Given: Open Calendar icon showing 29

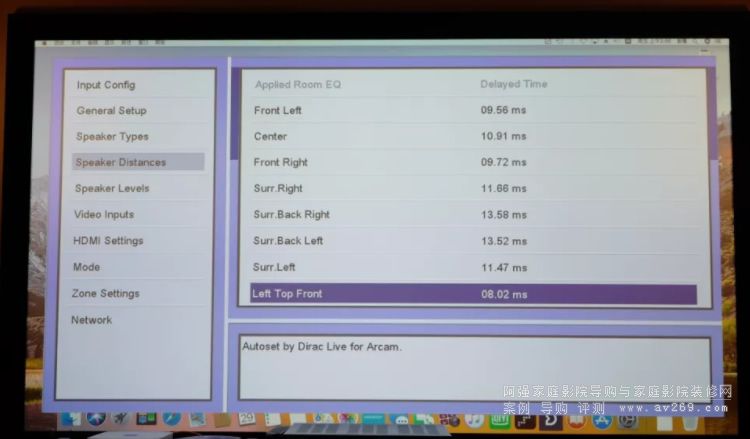Looking at the screenshot, I should [246, 418].
